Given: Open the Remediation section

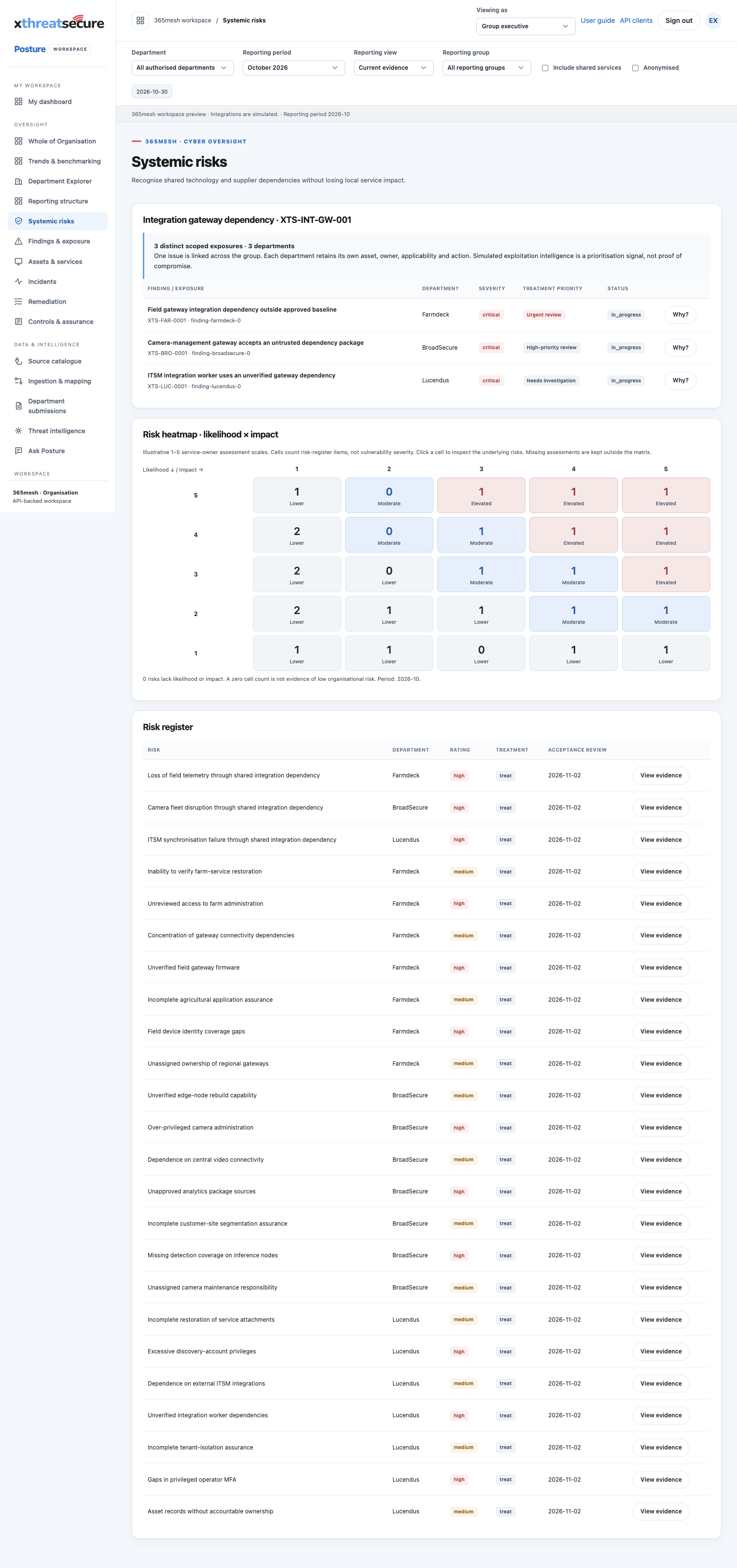Looking at the screenshot, I should 58,302.
